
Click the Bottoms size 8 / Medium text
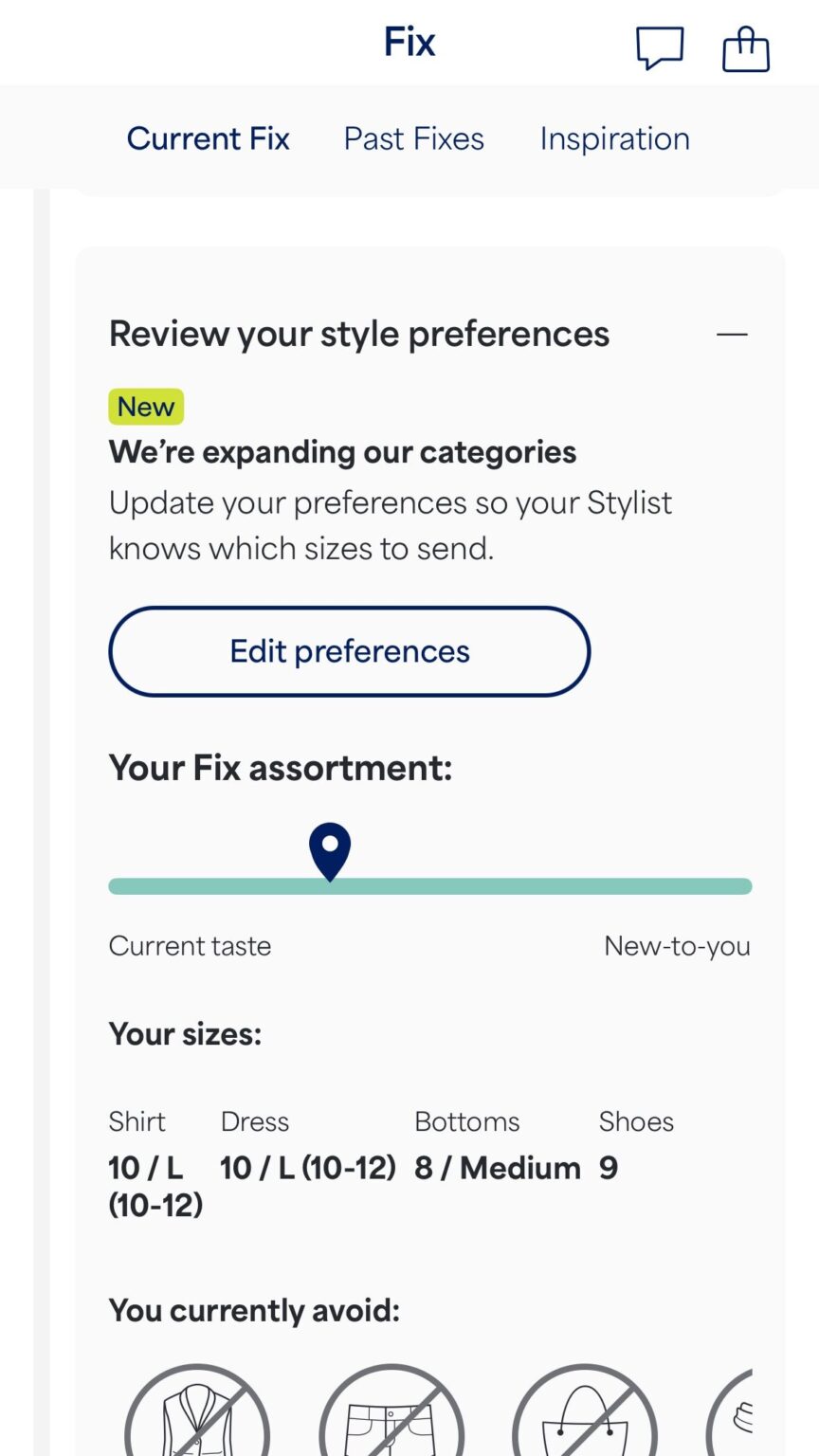pos(497,1168)
